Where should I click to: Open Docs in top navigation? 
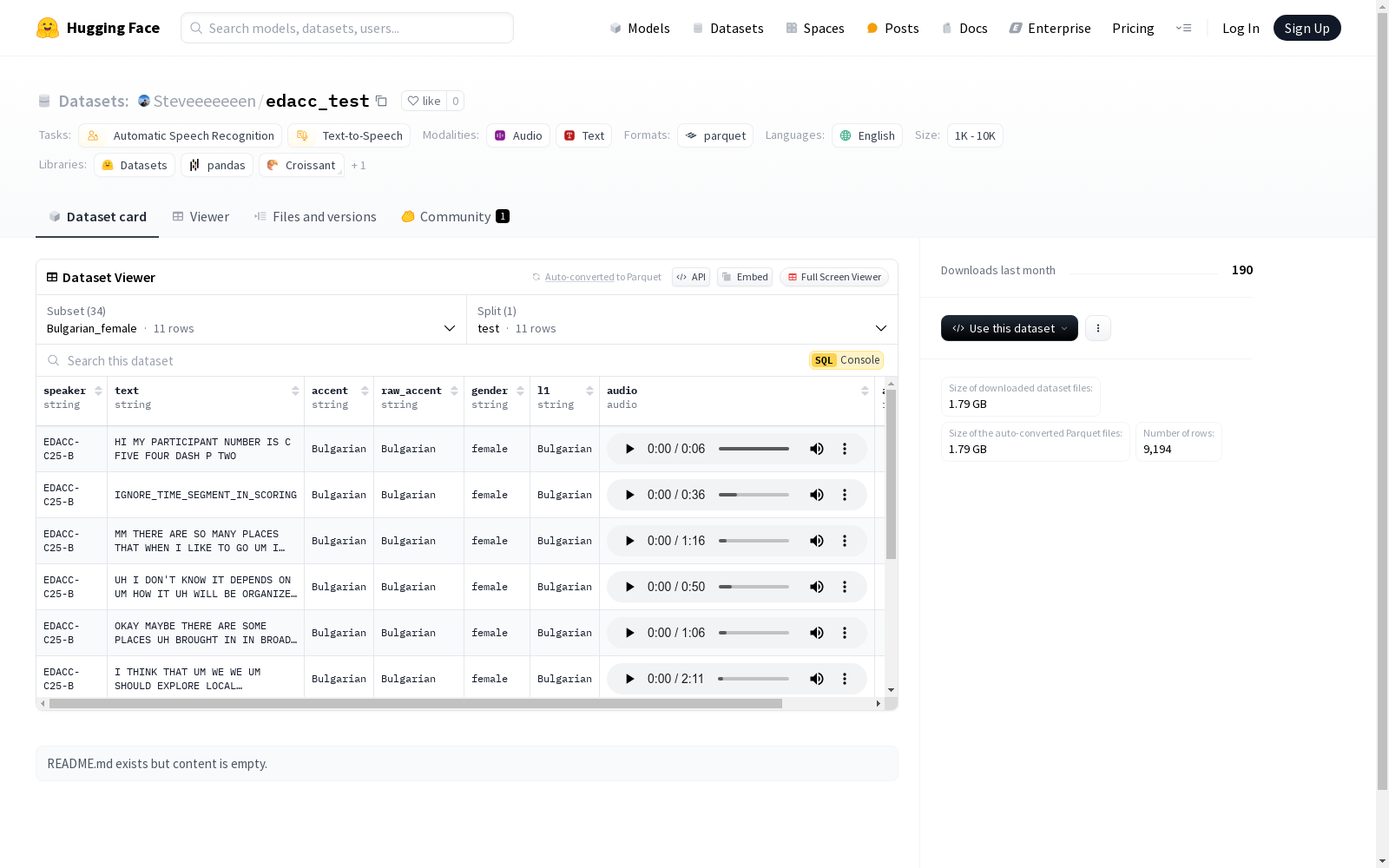(964, 28)
